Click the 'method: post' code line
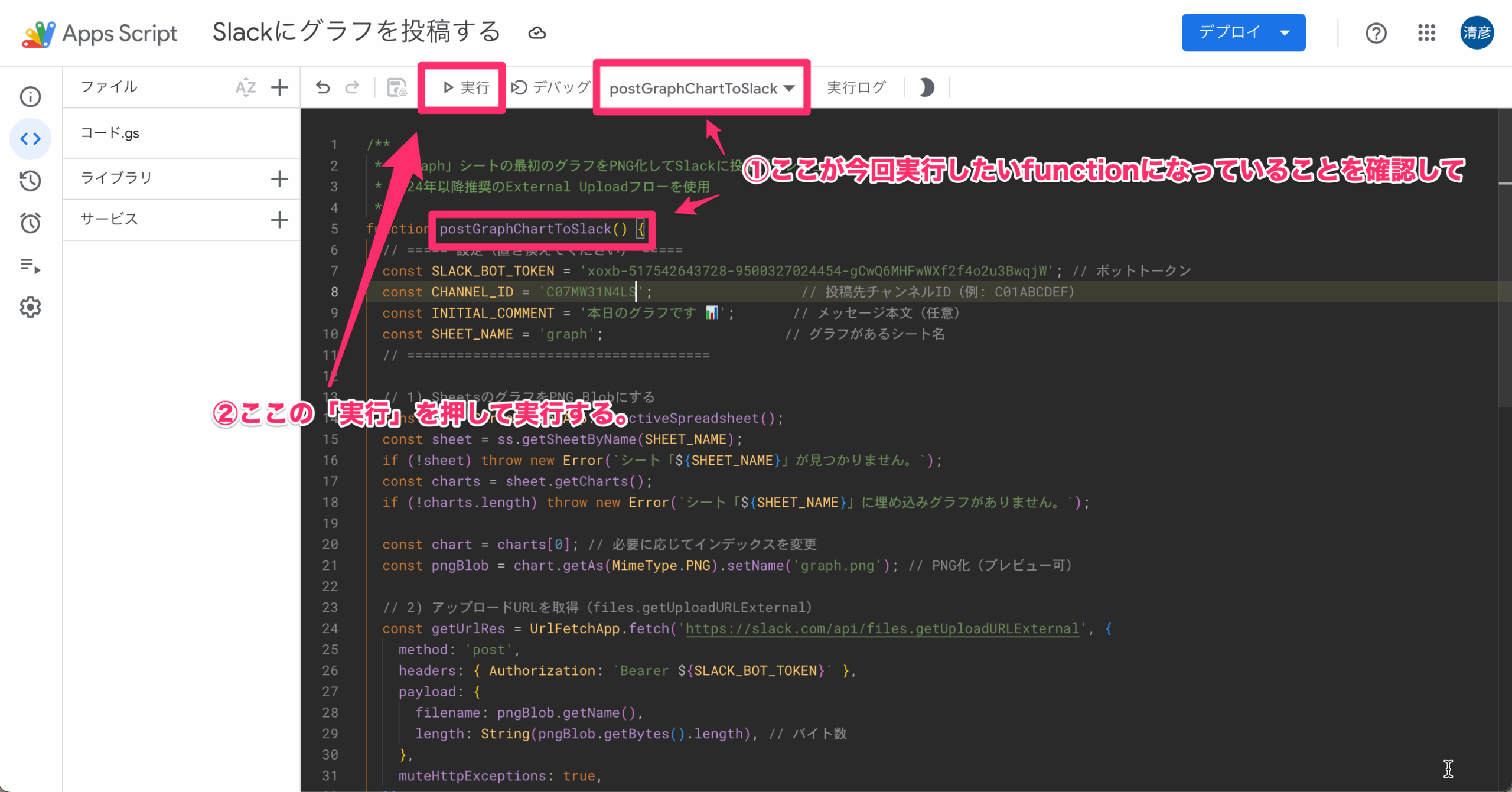The height and width of the screenshot is (792, 1512). pos(458,650)
